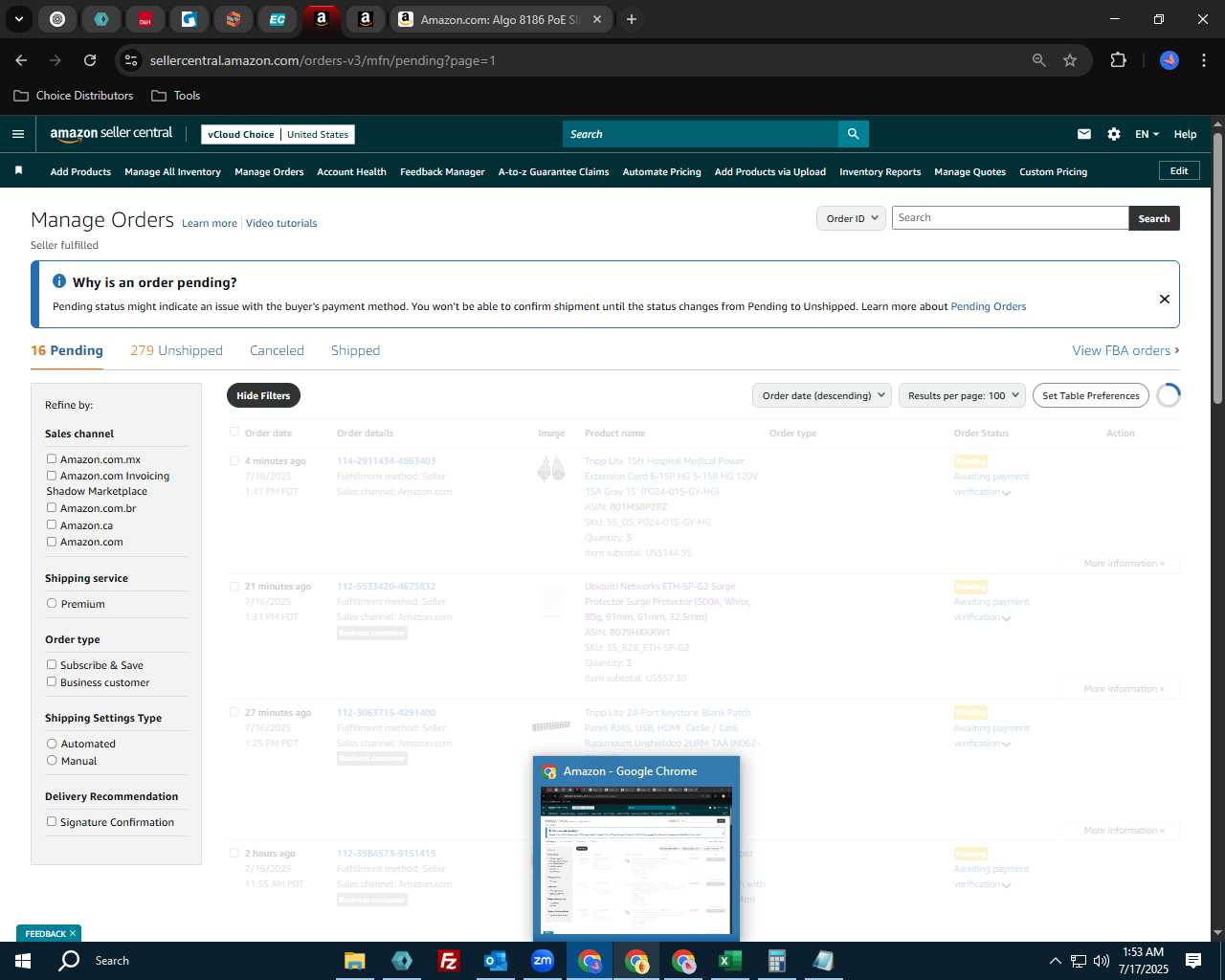The image size is (1225, 980).
Task: Bookmark this page with the star icon
Action: 1070,60
